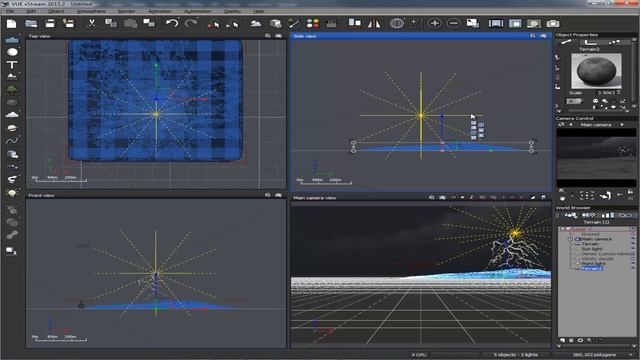This screenshot has height=360, width=640.
Task: Toggle visibility of the Ground row
Action: (x=633, y=234)
